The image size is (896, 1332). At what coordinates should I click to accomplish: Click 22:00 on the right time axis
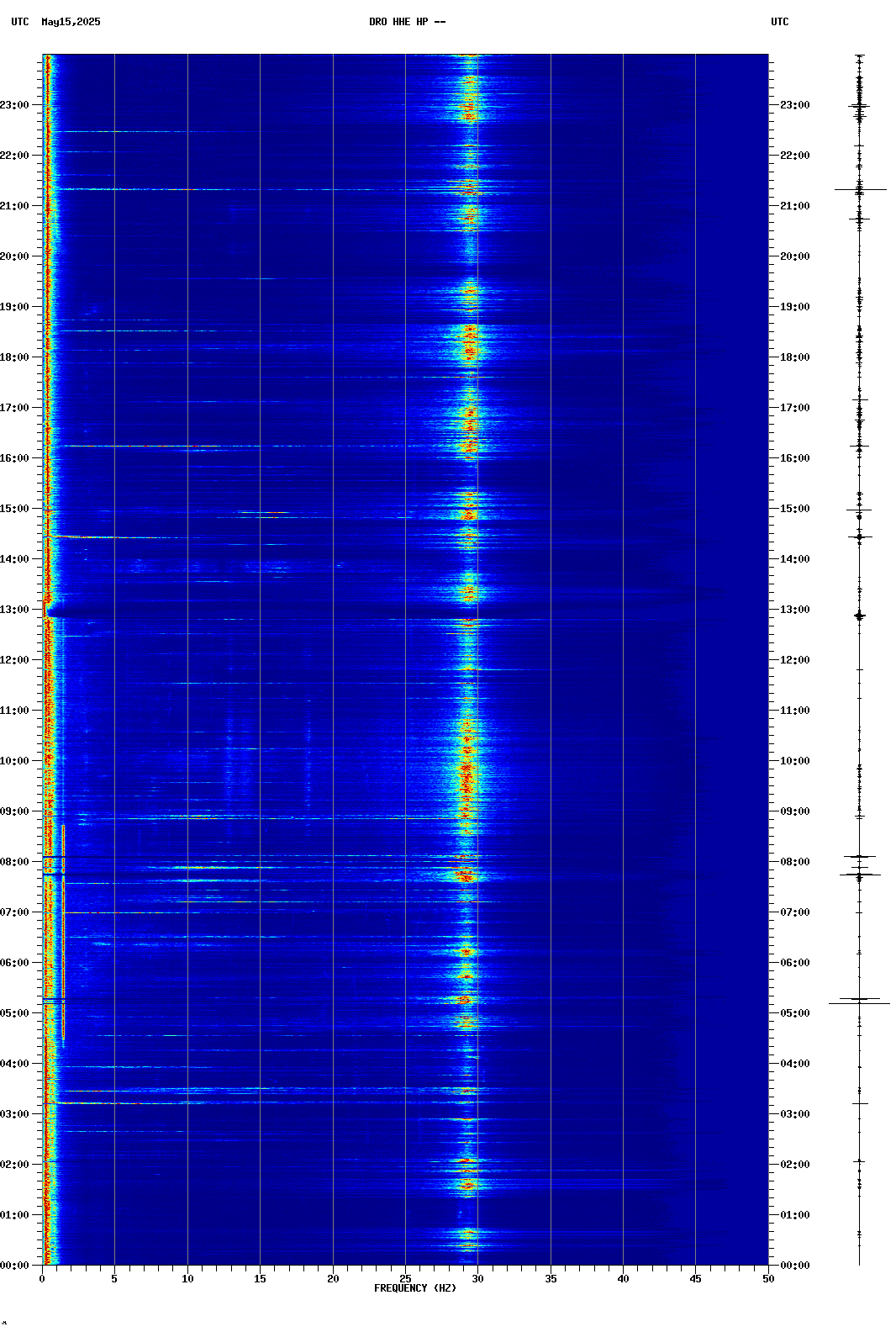click(795, 156)
